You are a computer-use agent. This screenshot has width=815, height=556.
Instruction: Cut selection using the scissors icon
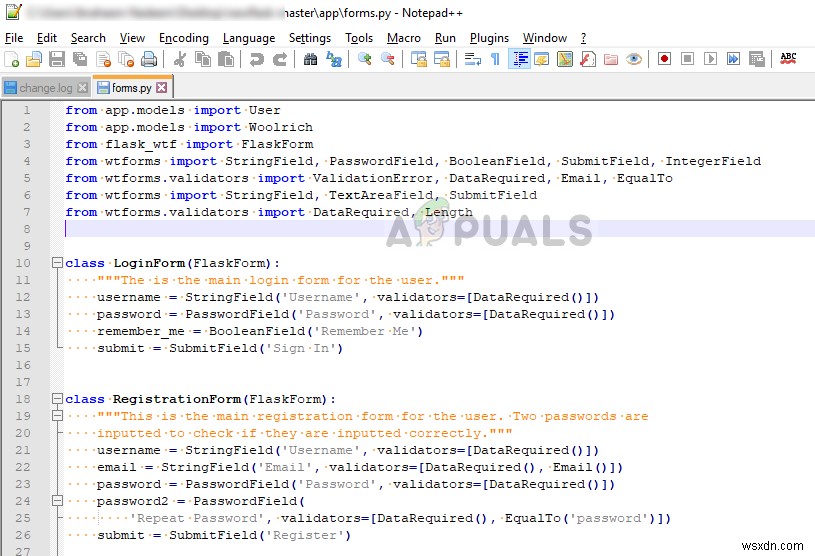pyautogui.click(x=180, y=59)
